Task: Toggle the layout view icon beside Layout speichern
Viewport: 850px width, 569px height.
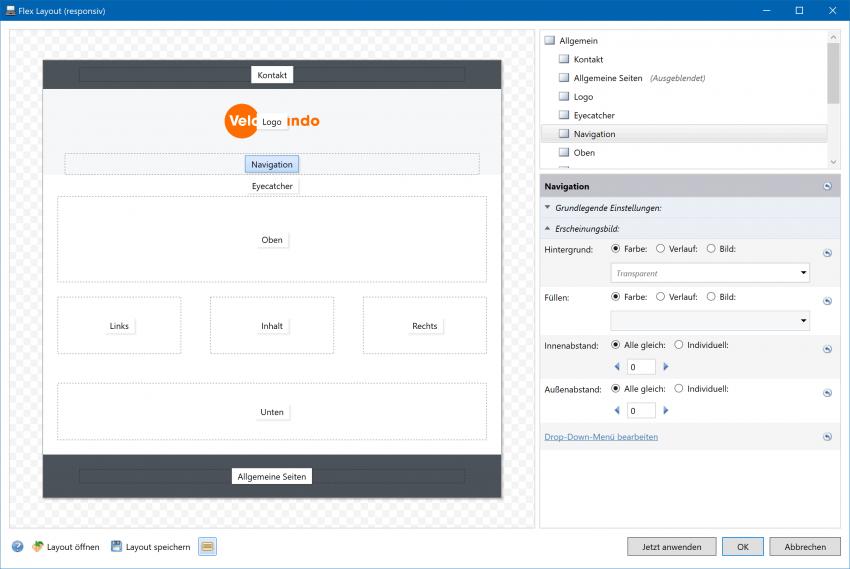Action: pyautogui.click(x=207, y=547)
